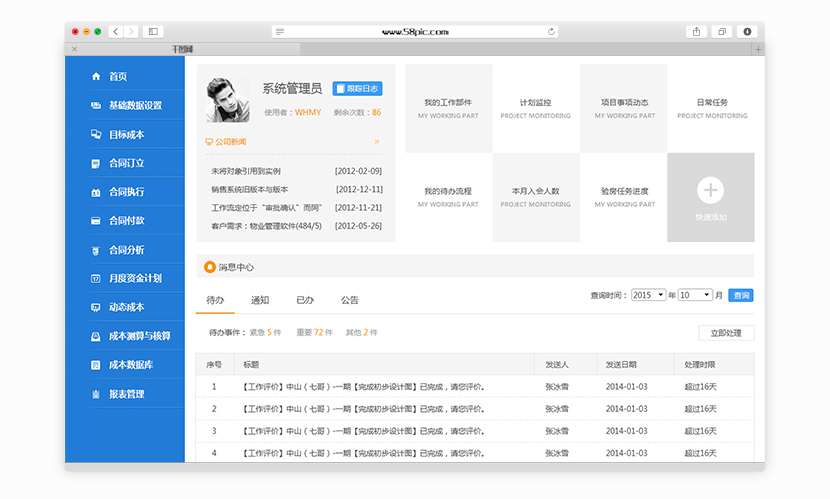
Task: Show all tabs overview icon
Action: (x=721, y=32)
